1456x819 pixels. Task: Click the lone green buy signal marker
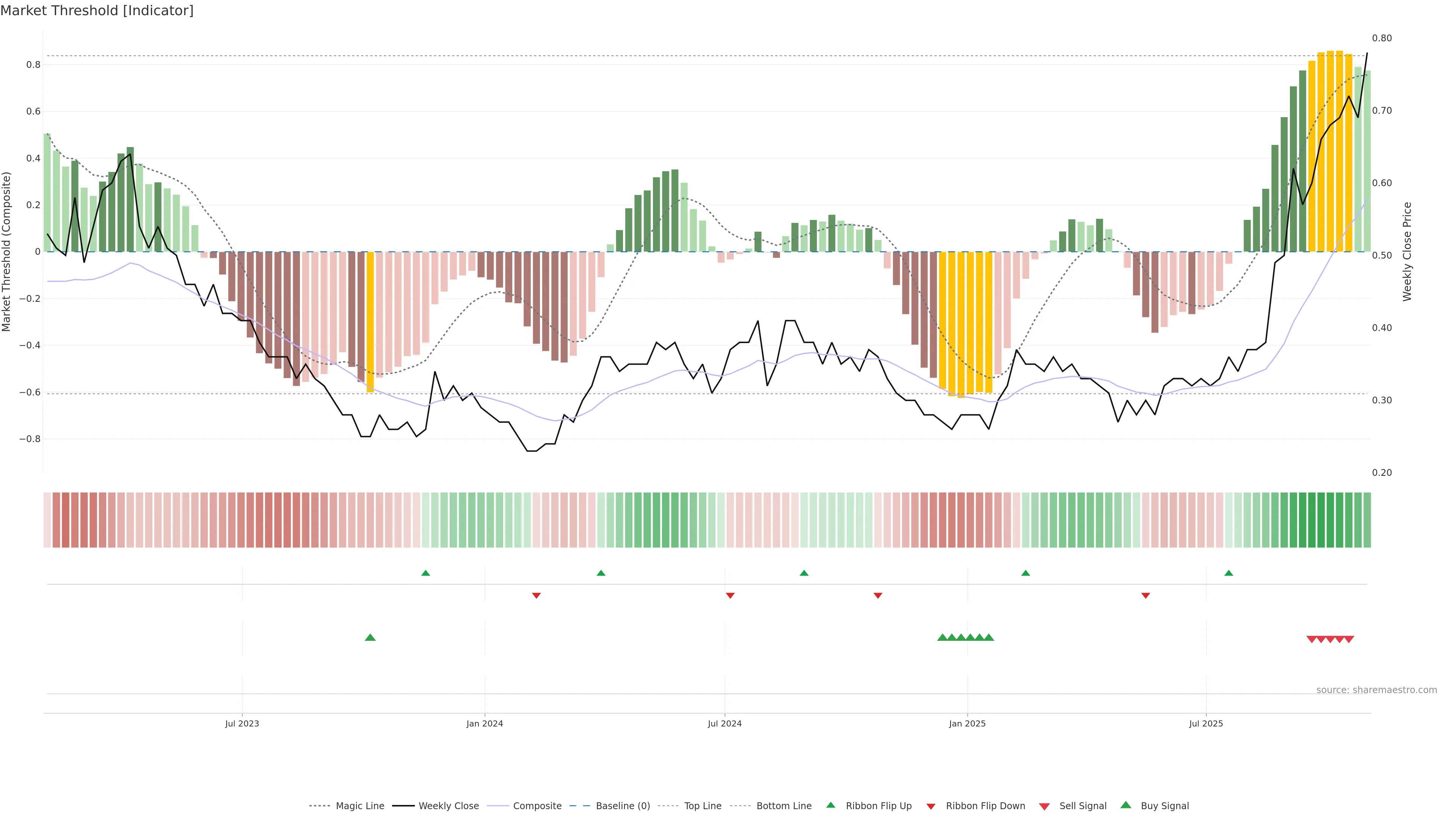(x=370, y=637)
